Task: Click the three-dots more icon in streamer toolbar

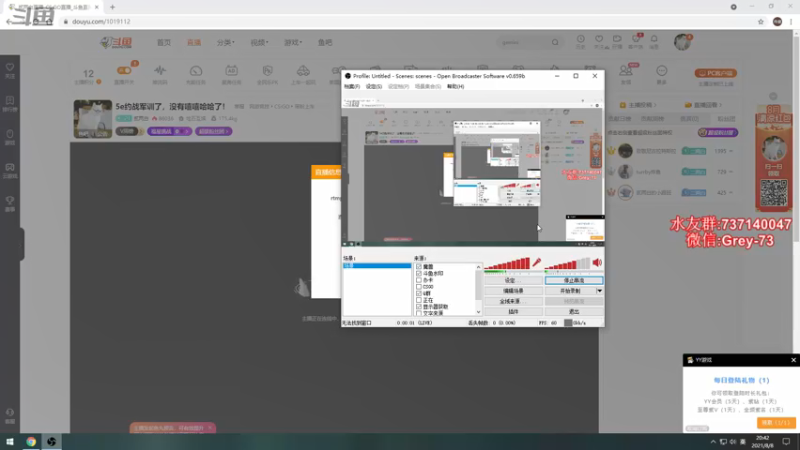Action: click(x=661, y=70)
